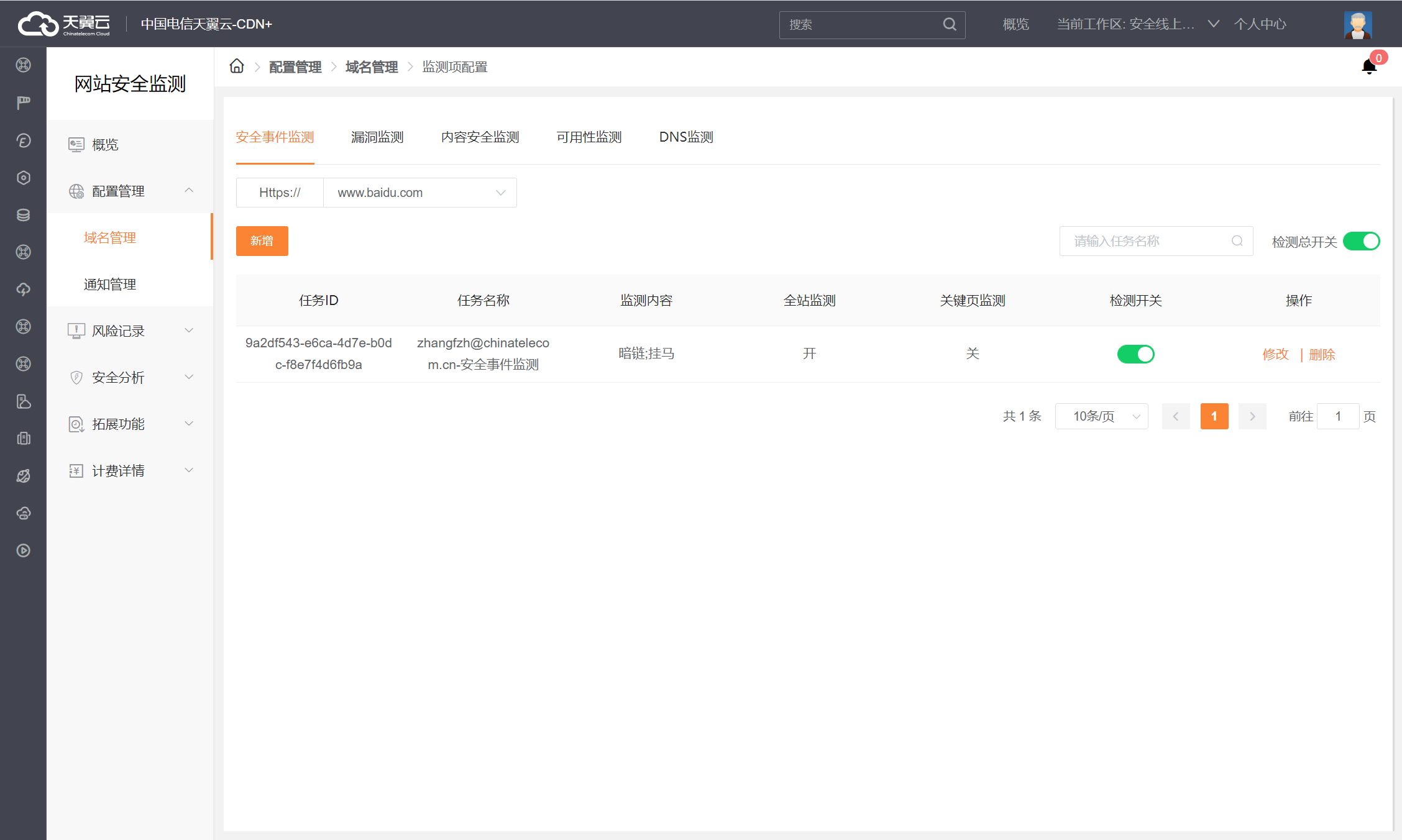Open the notification bell
Viewport: 1402px width, 840px height.
tap(1368, 66)
